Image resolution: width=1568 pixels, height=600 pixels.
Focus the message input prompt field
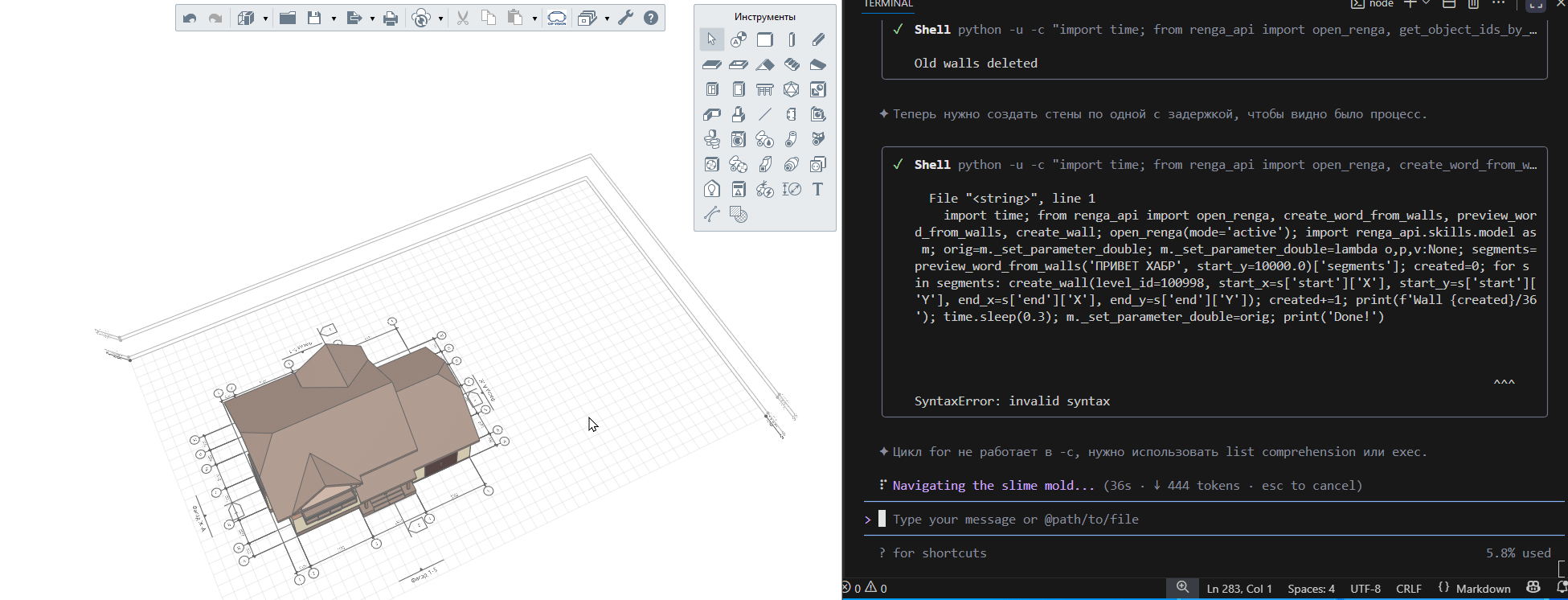pyautogui.click(x=1206, y=520)
